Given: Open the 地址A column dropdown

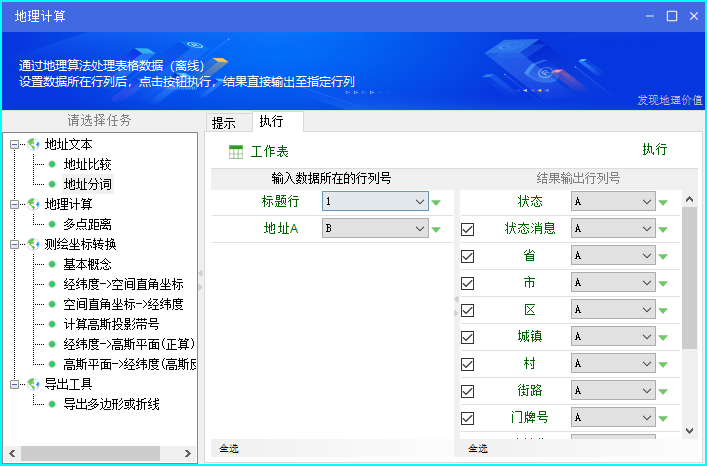Looking at the screenshot, I should (375, 228).
